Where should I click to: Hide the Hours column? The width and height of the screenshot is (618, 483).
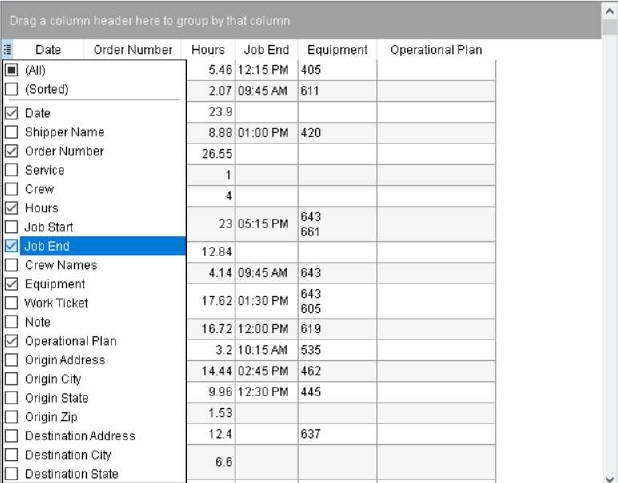[11, 208]
